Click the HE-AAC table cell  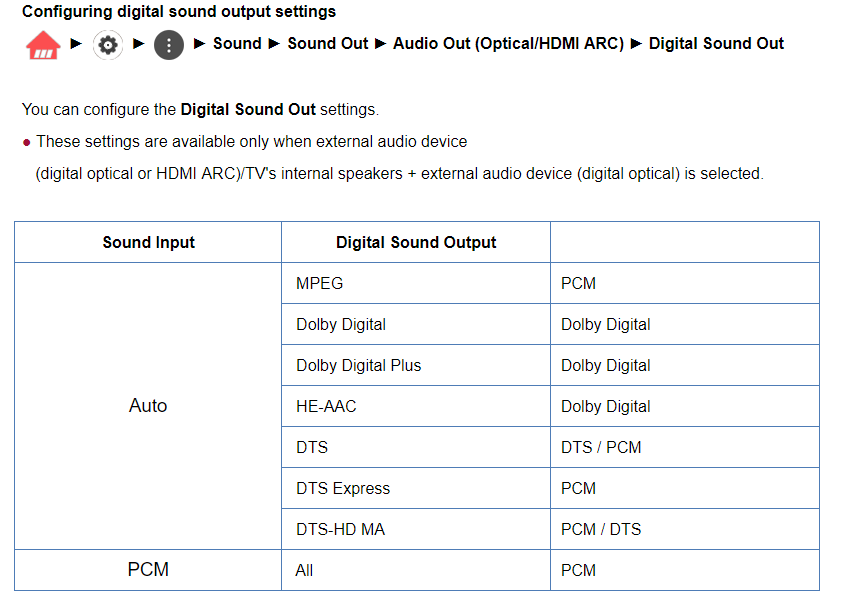click(x=416, y=406)
